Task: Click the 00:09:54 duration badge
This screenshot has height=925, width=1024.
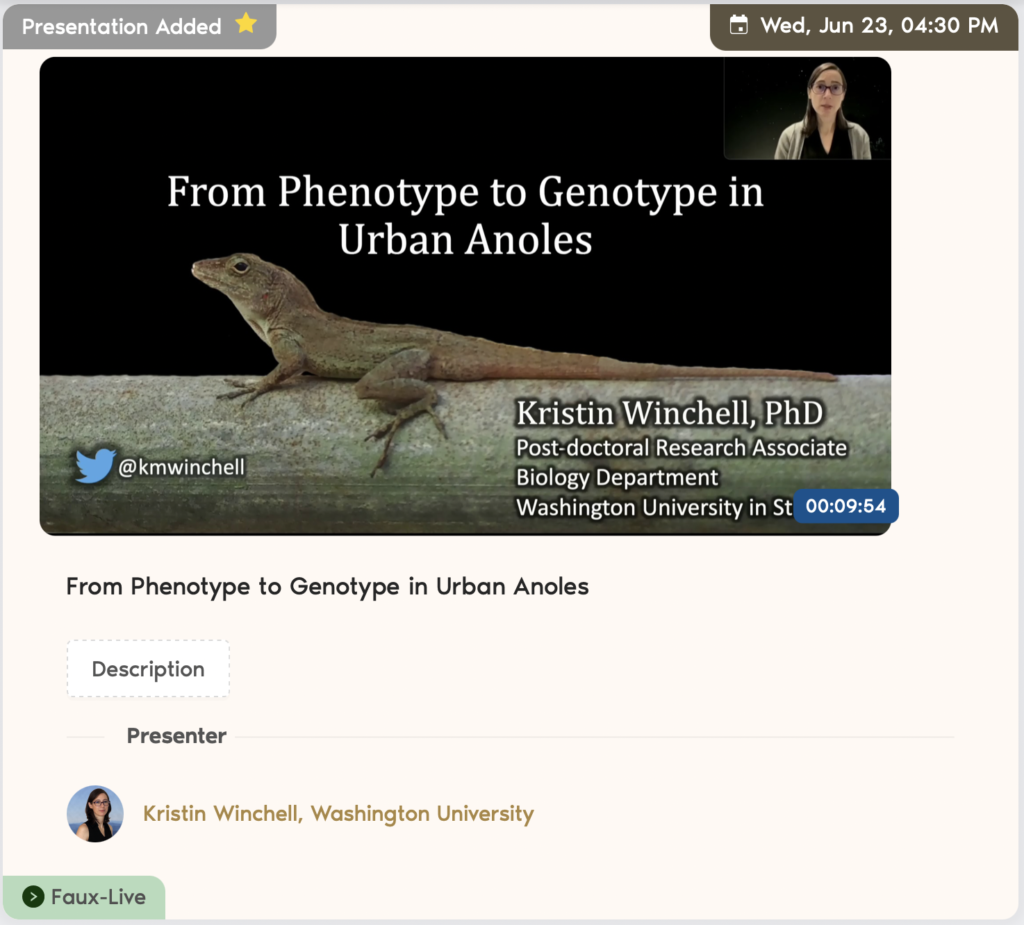Action: pyautogui.click(x=845, y=506)
